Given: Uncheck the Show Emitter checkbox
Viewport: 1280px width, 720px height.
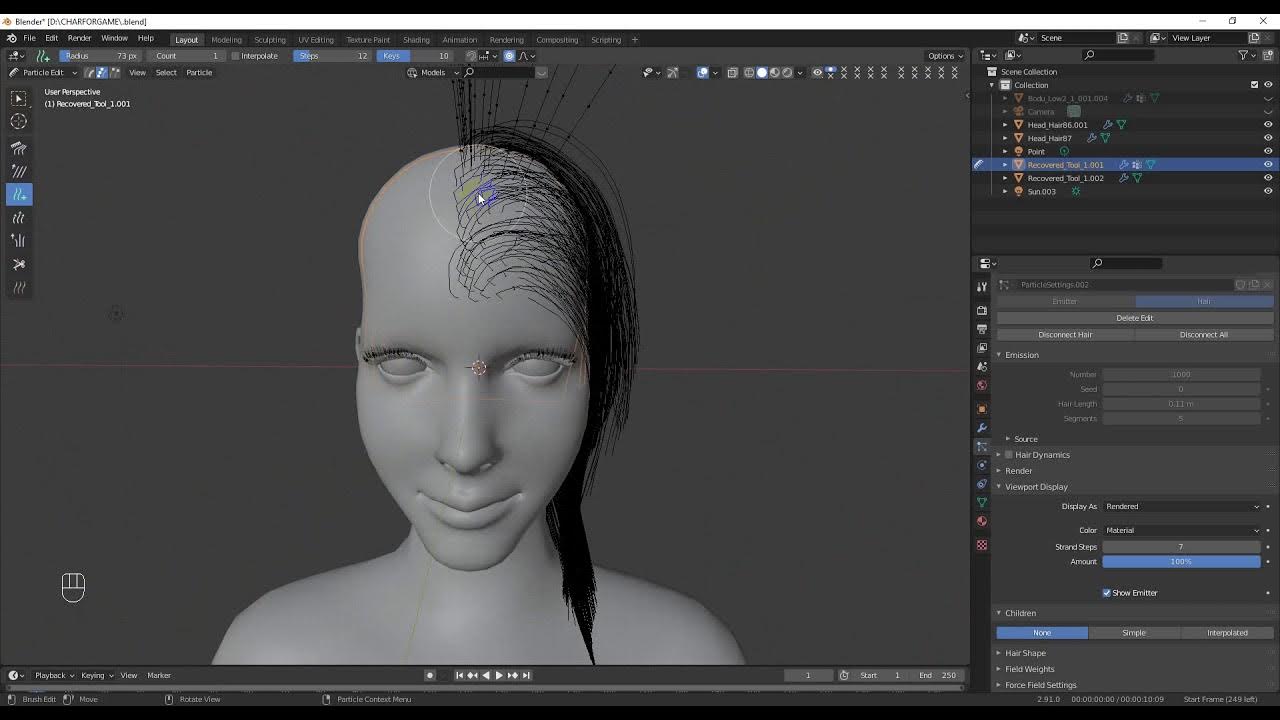Looking at the screenshot, I should tap(1107, 593).
